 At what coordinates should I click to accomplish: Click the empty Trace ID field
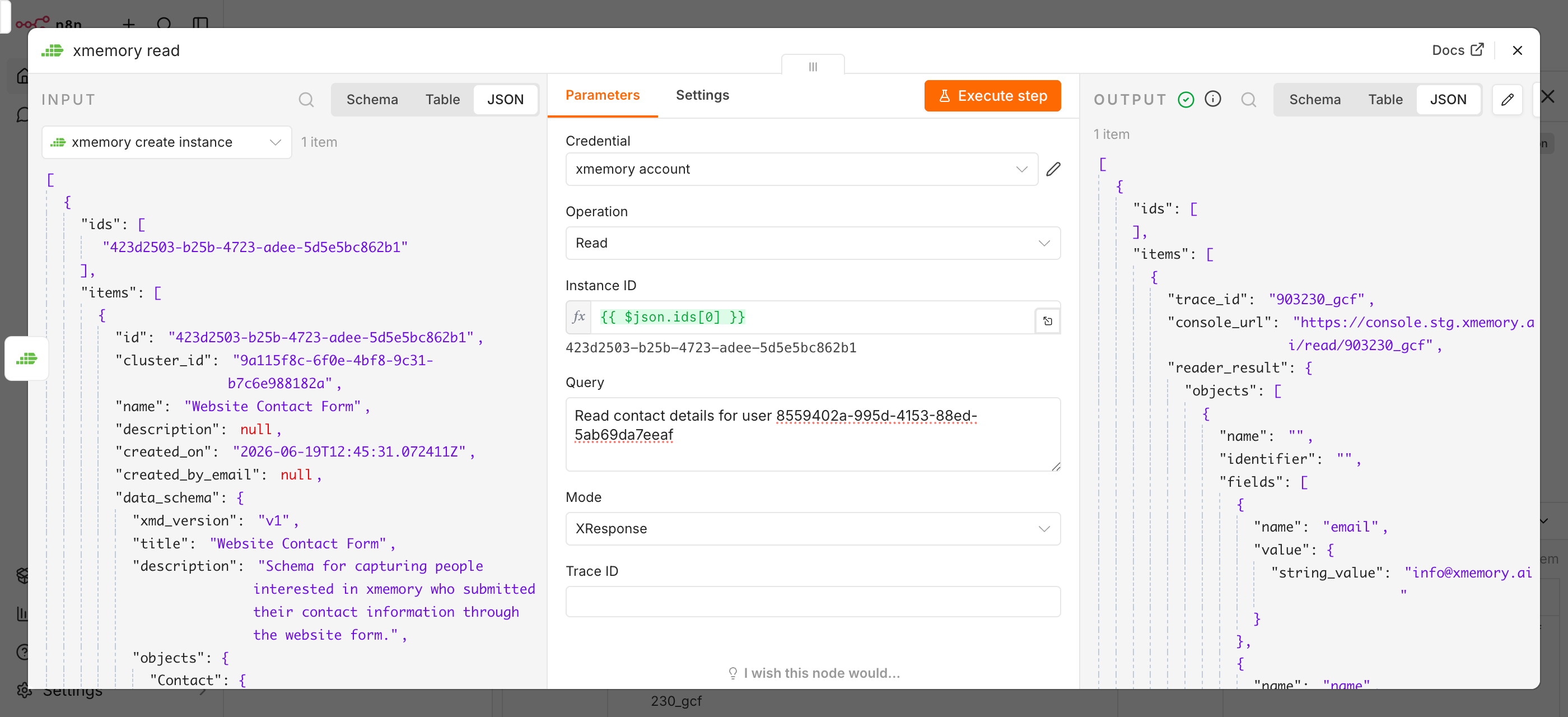click(x=812, y=602)
